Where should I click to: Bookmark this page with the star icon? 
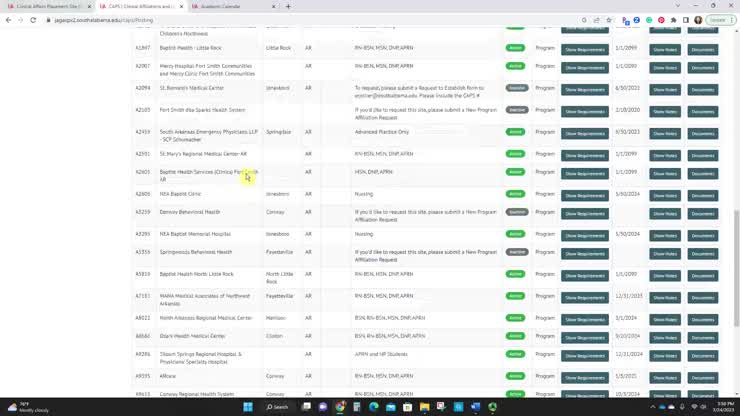click(609, 20)
